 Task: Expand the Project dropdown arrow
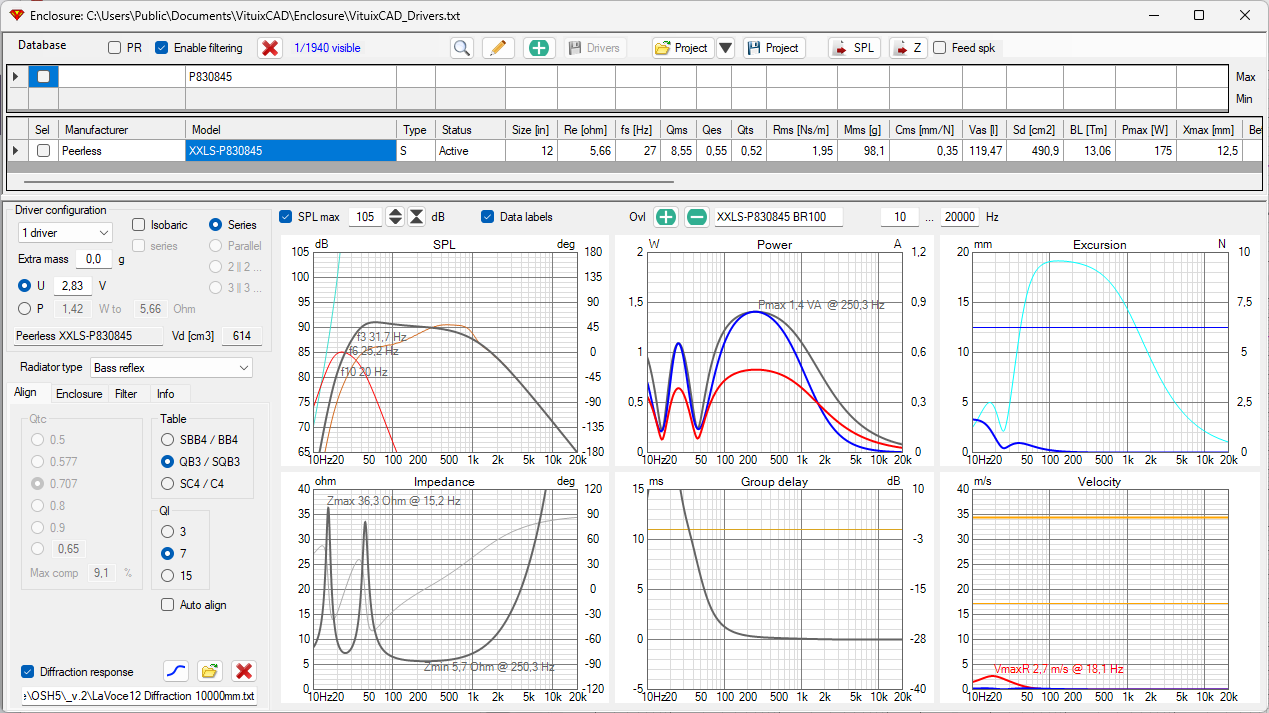click(x=726, y=48)
